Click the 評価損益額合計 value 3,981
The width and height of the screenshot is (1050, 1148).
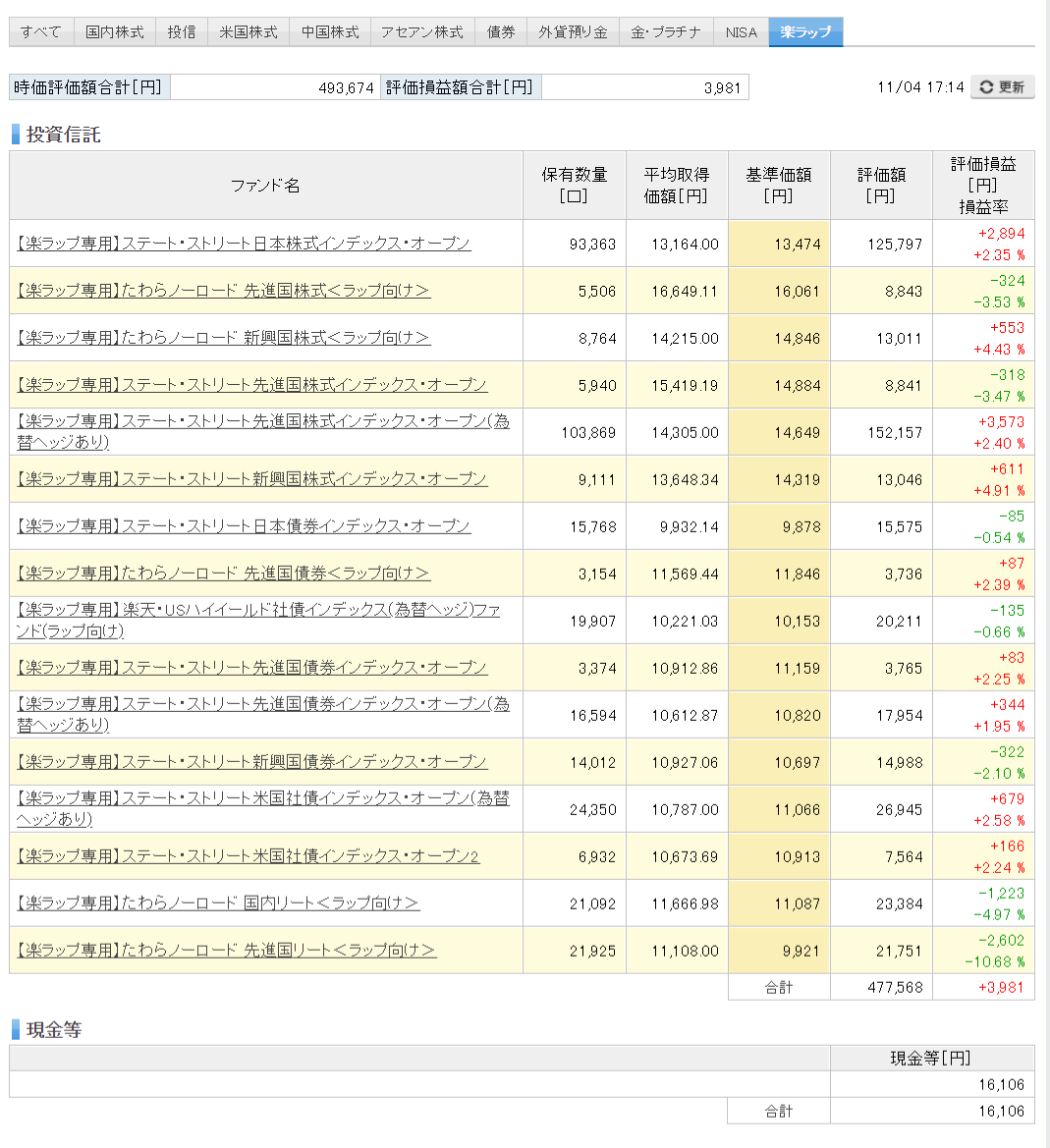[722, 87]
